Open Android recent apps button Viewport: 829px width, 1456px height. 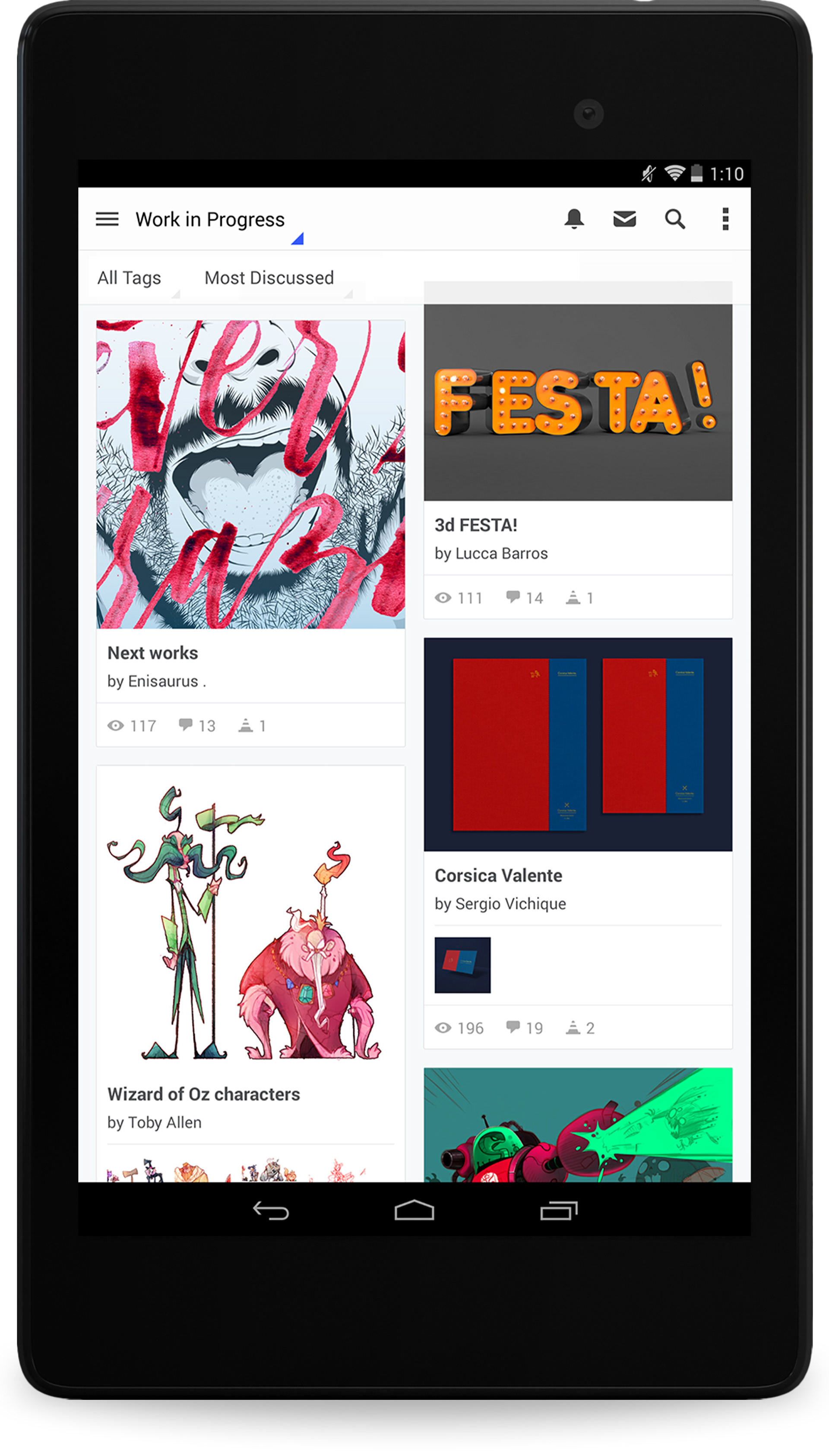coord(559,1210)
